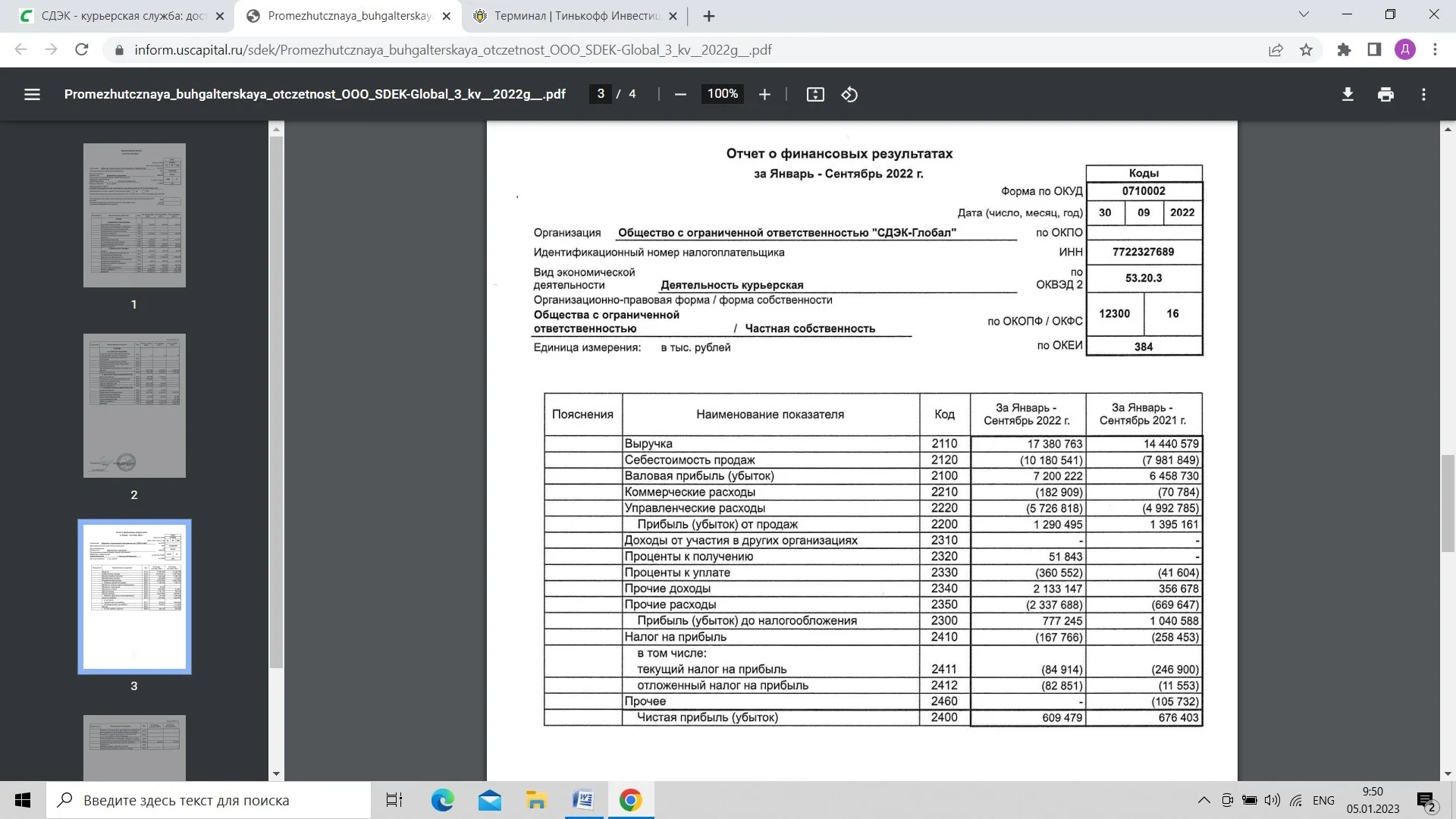Open Chrome extensions puzzle icon

[1344, 49]
